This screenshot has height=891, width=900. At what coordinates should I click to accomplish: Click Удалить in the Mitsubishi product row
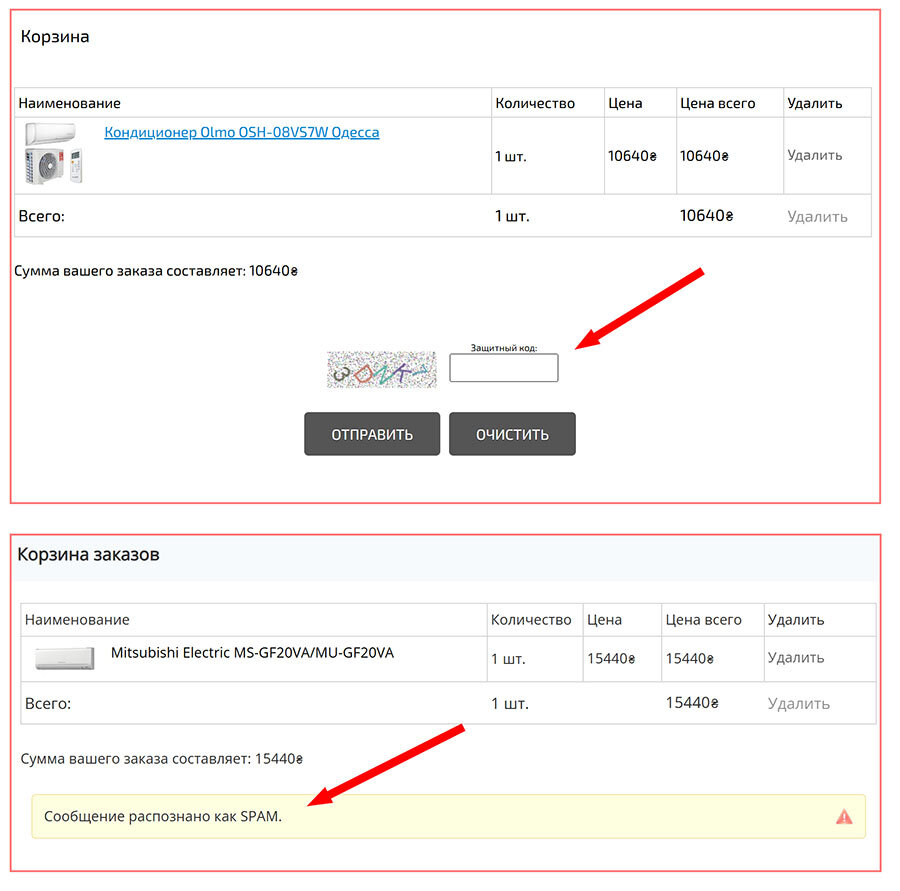(x=795, y=657)
